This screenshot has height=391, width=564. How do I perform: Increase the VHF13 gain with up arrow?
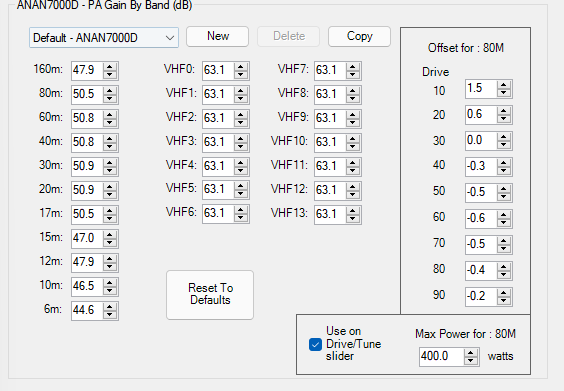(353, 210)
